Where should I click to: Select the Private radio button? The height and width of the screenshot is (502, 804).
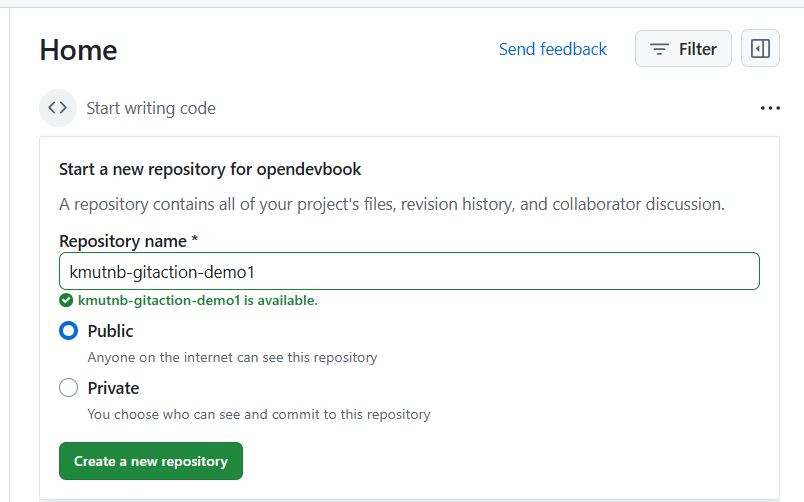68,388
